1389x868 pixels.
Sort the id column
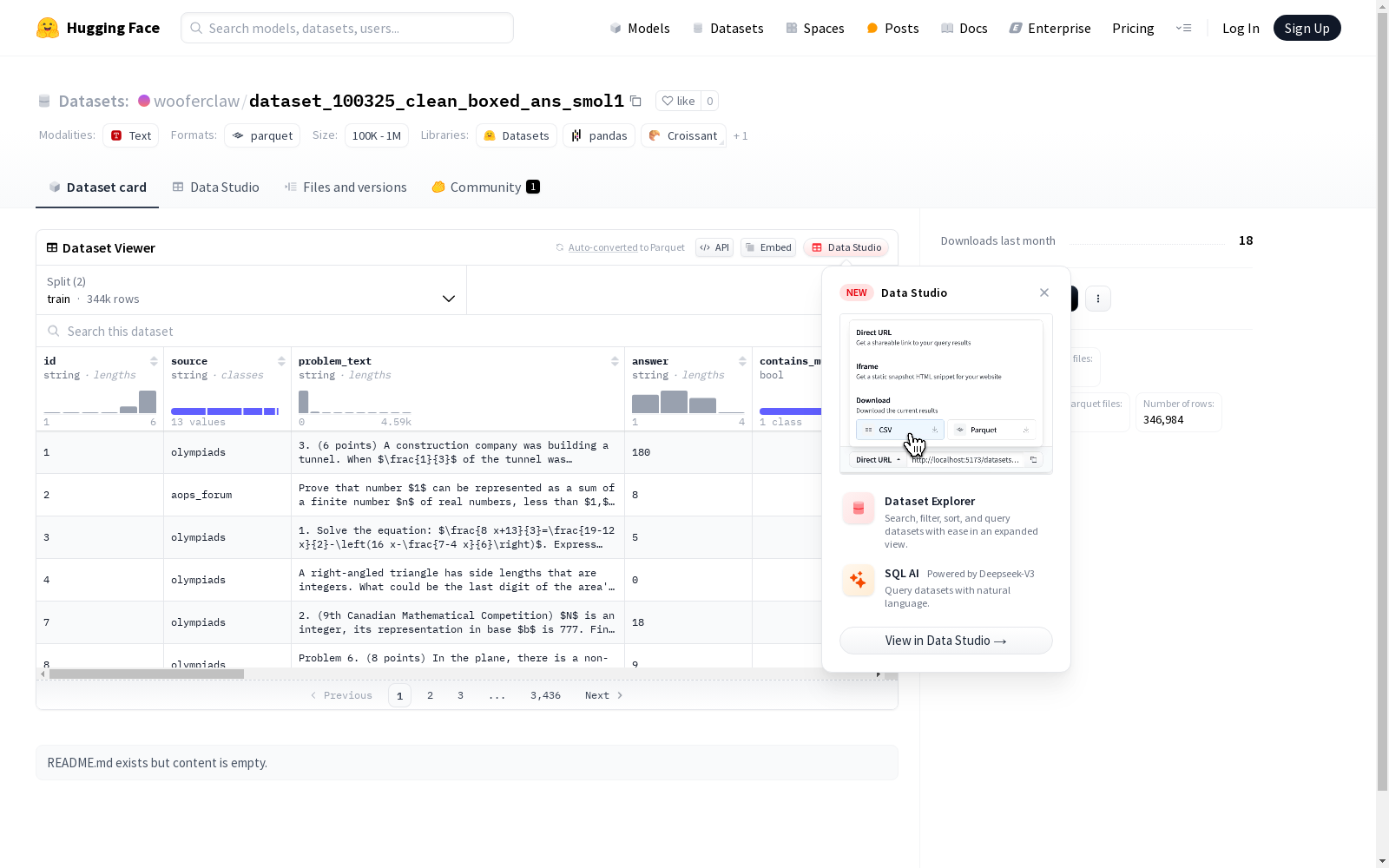(154, 361)
